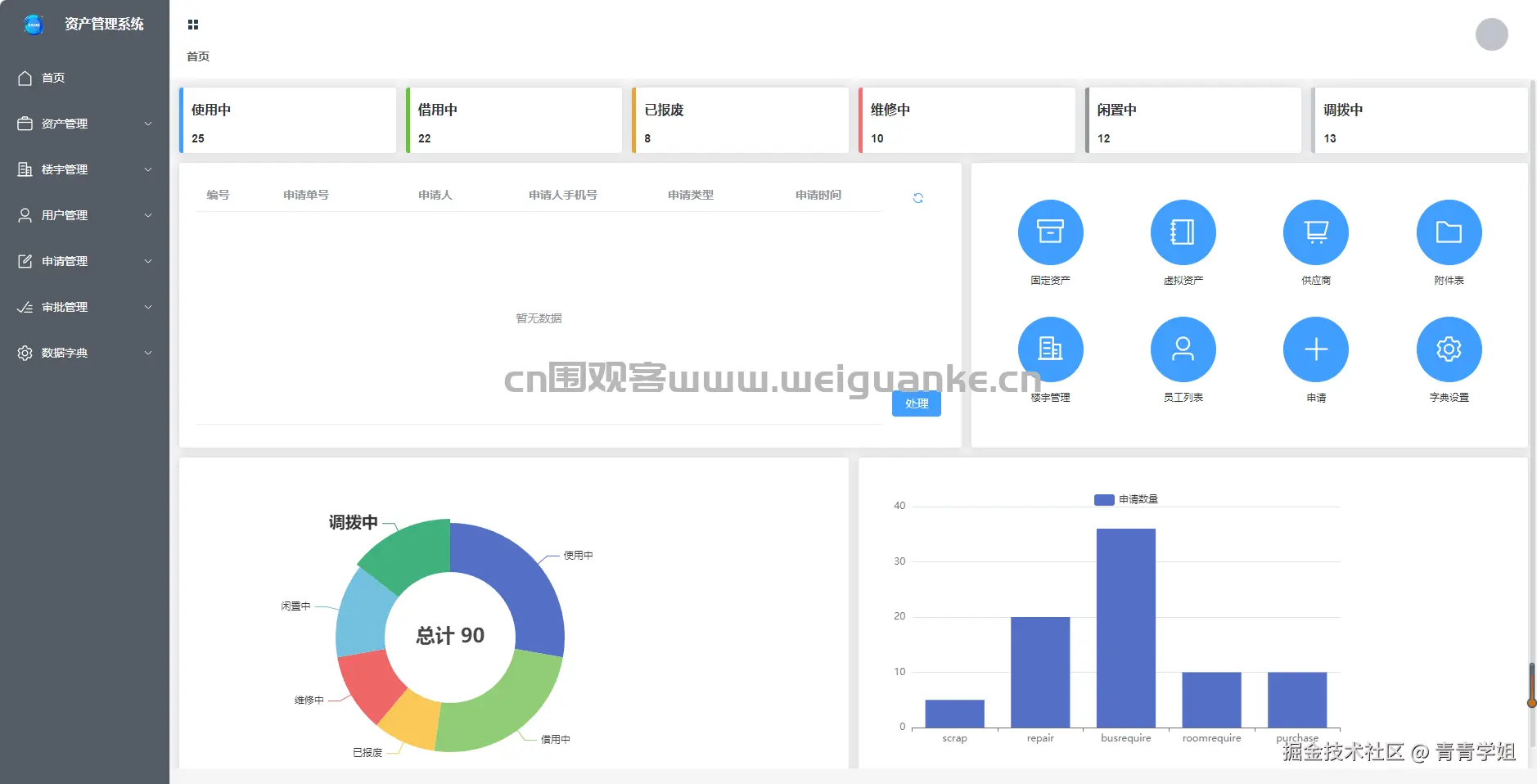This screenshot has height=784, width=1537.
Task: Click the asset system logo icon
Action: (34, 25)
